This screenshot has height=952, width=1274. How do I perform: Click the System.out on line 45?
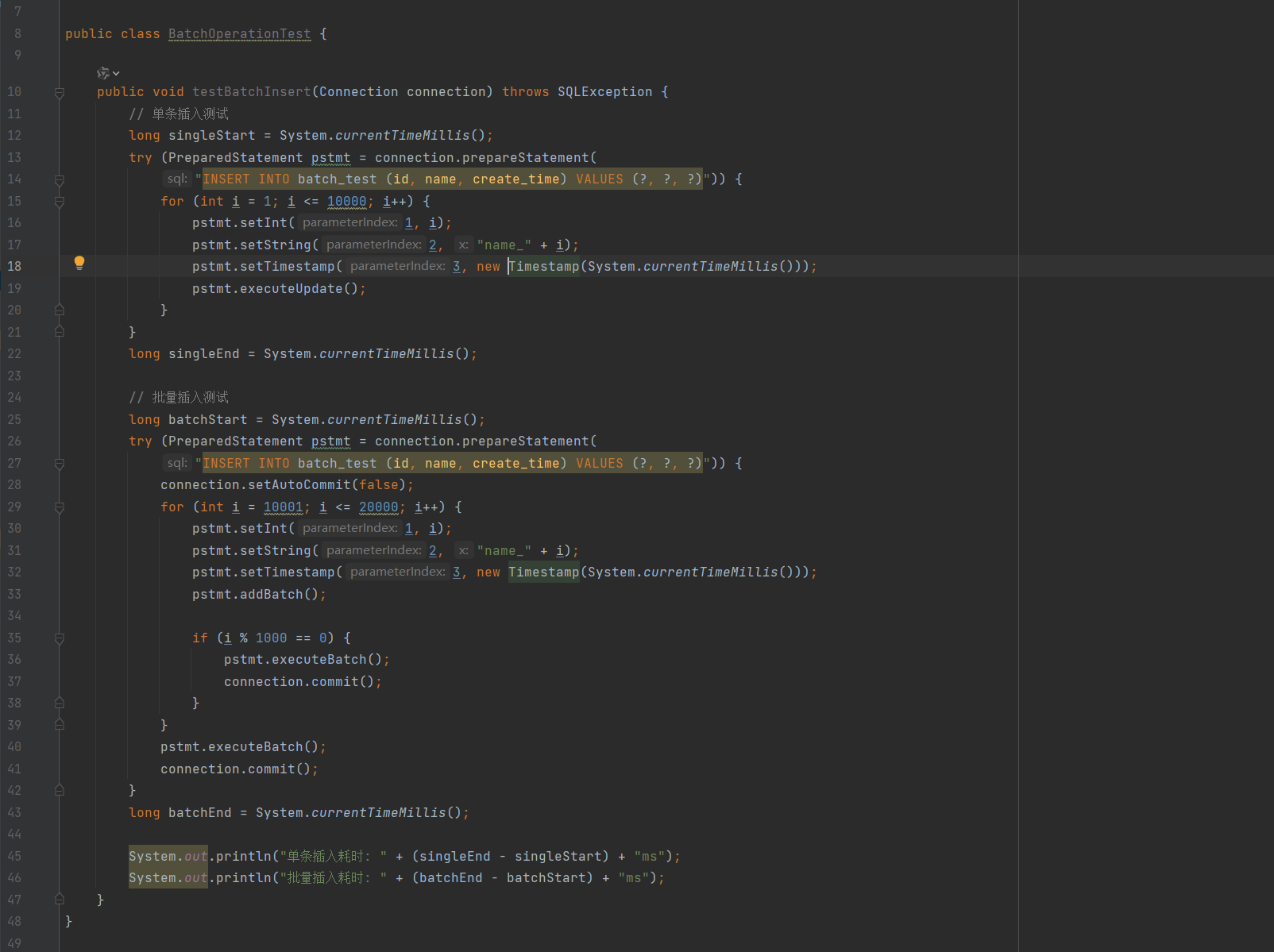tap(168, 857)
